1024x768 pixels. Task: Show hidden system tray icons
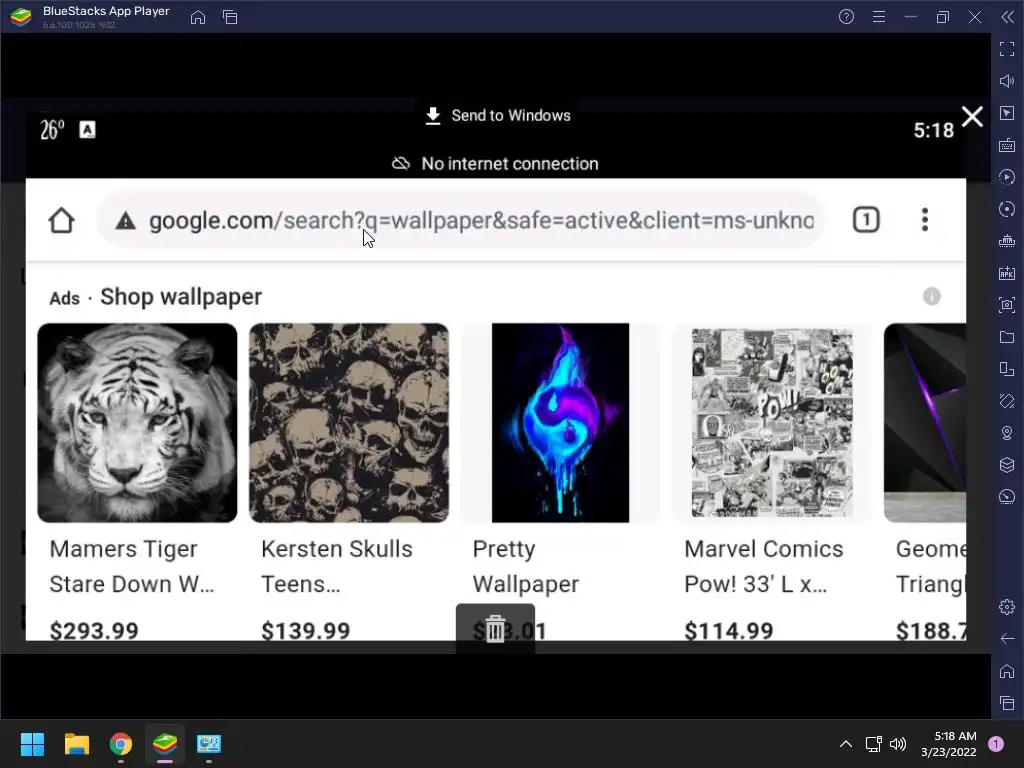(x=846, y=744)
